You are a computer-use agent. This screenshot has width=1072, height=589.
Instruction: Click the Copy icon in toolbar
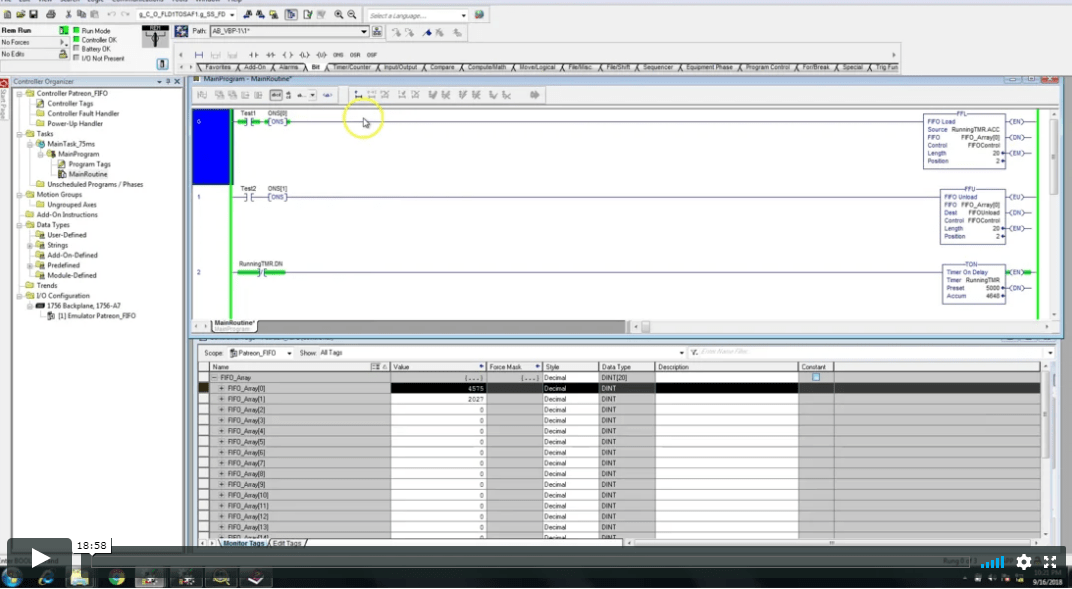81,14
